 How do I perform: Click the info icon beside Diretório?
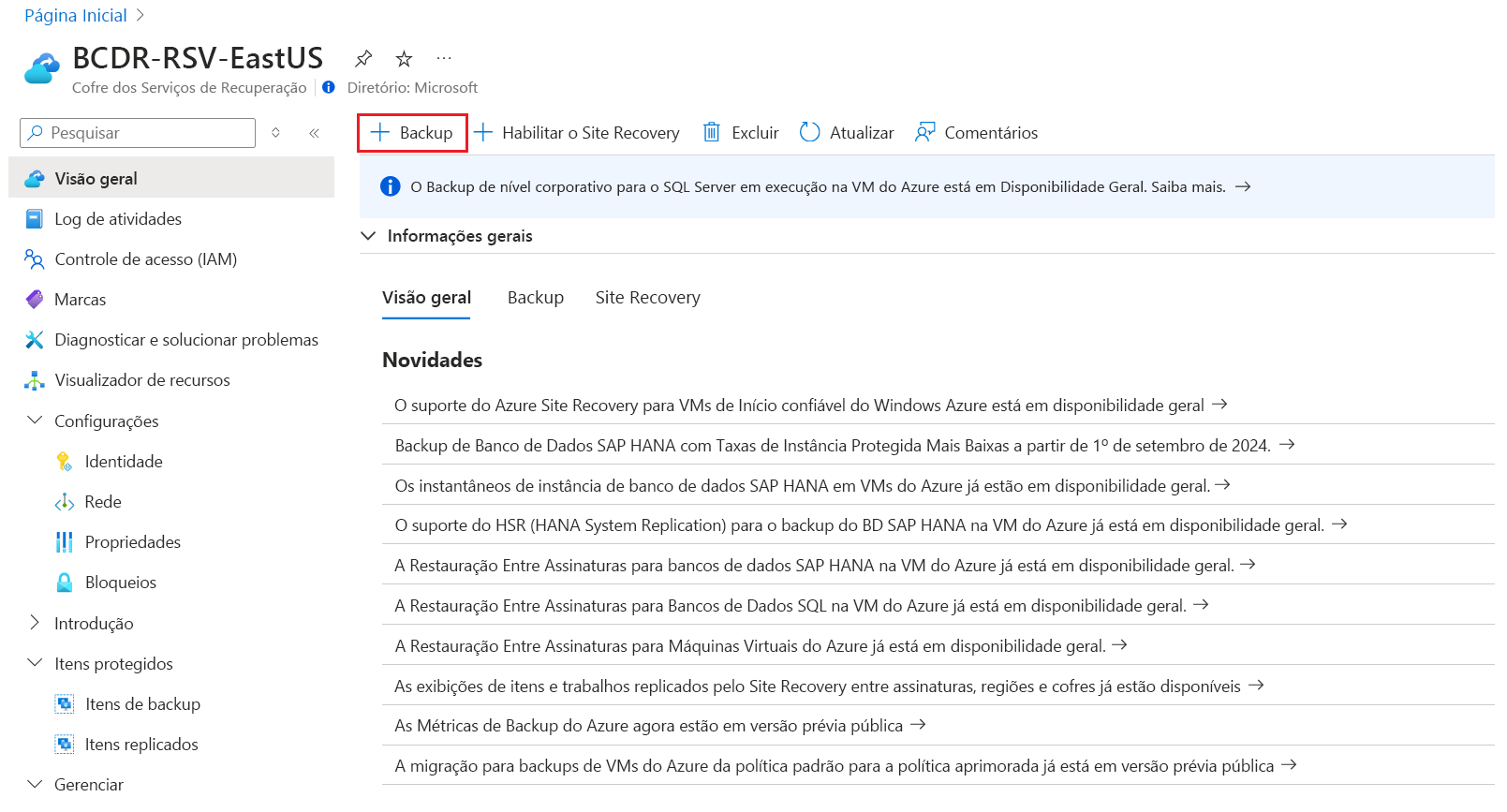point(329,87)
